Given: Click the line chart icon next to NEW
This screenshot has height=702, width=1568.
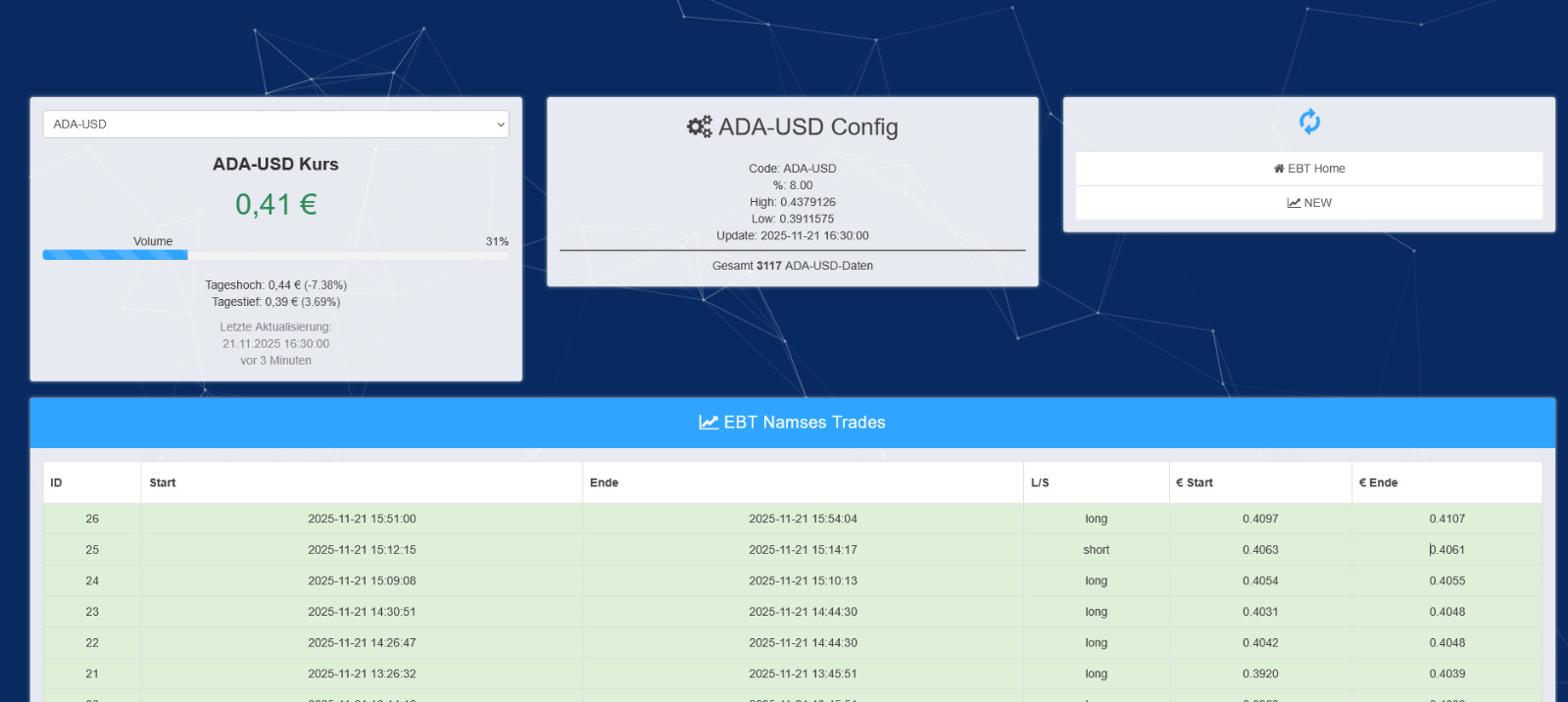Looking at the screenshot, I should click(x=1294, y=203).
